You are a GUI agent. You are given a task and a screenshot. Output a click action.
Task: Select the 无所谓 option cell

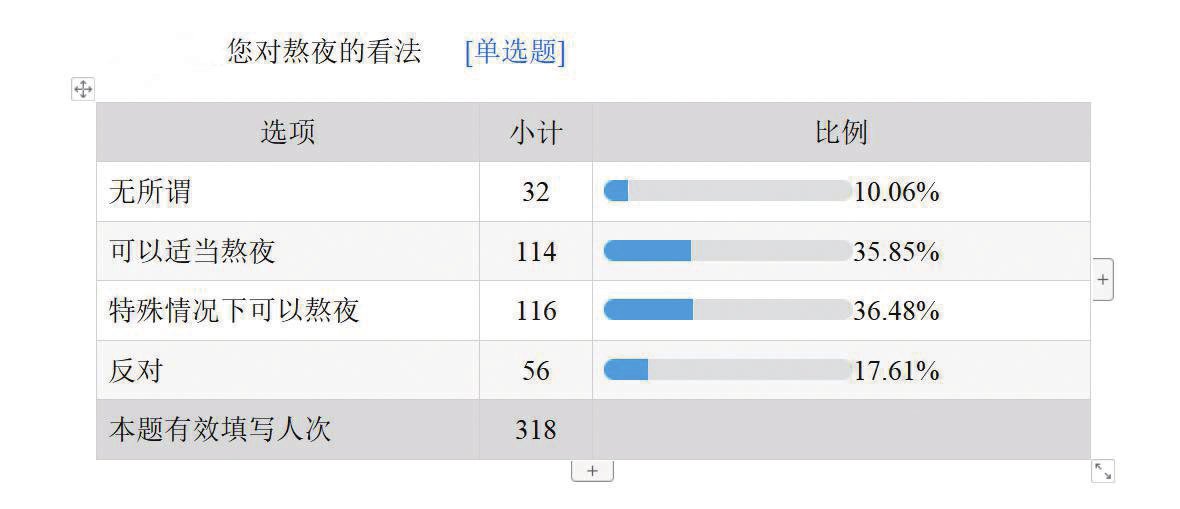pyautogui.click(x=287, y=192)
